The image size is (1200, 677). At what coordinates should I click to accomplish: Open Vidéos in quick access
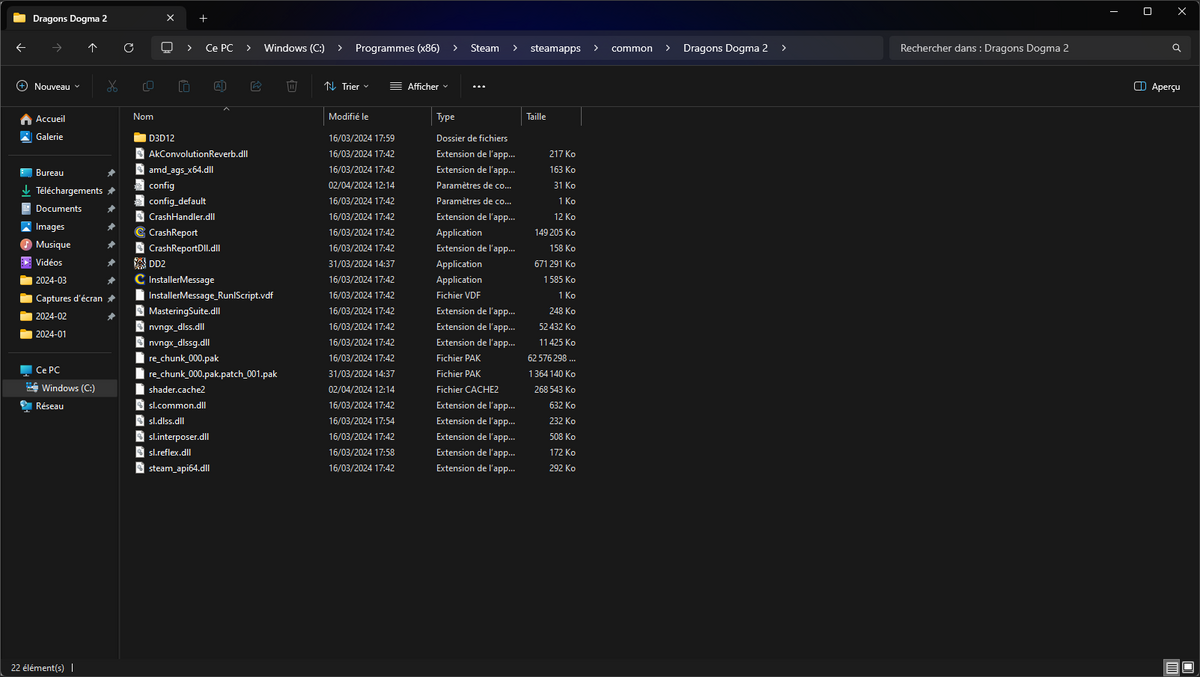[x=49, y=263]
